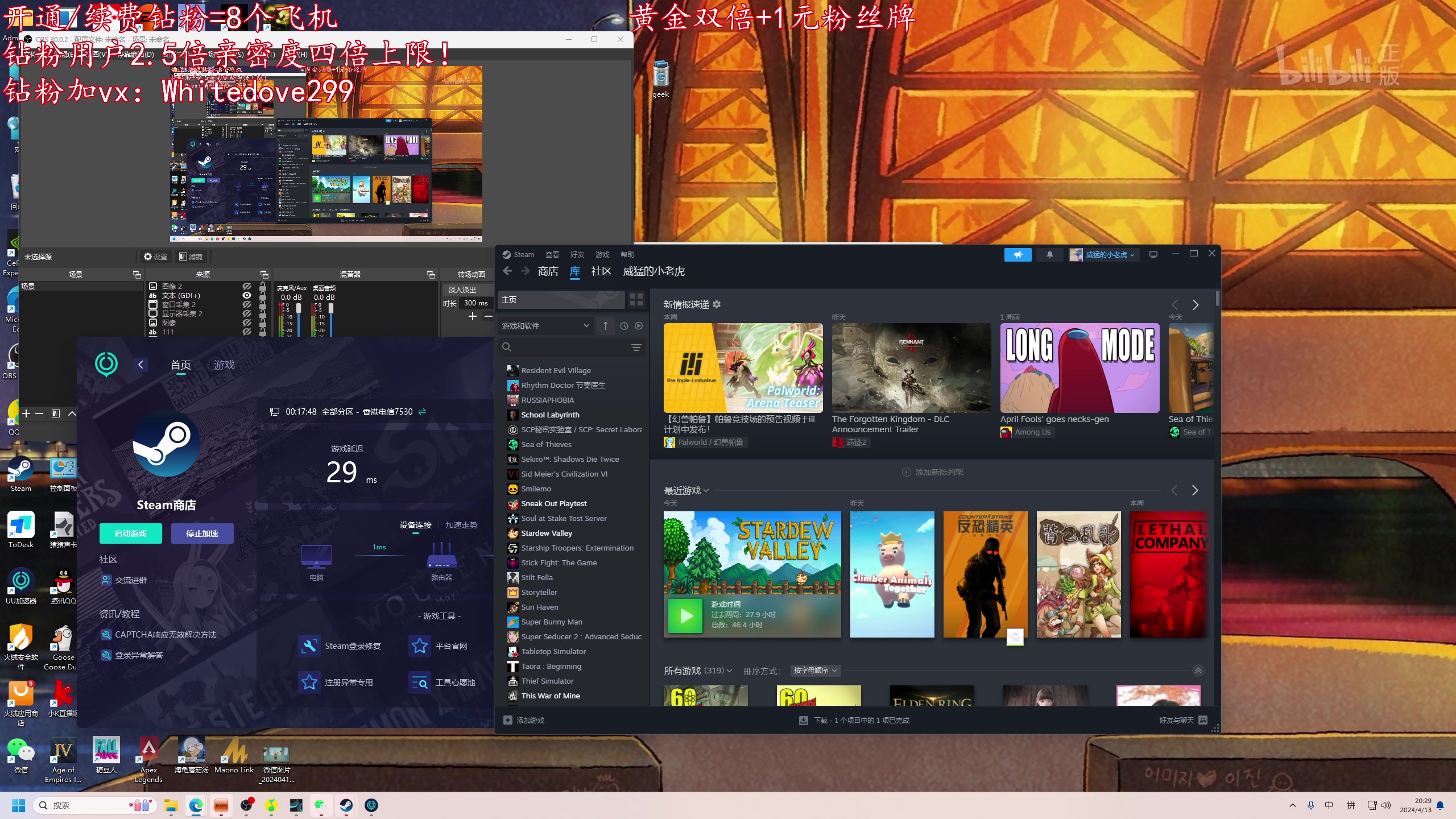Click the 启动游戏 button

point(130,533)
